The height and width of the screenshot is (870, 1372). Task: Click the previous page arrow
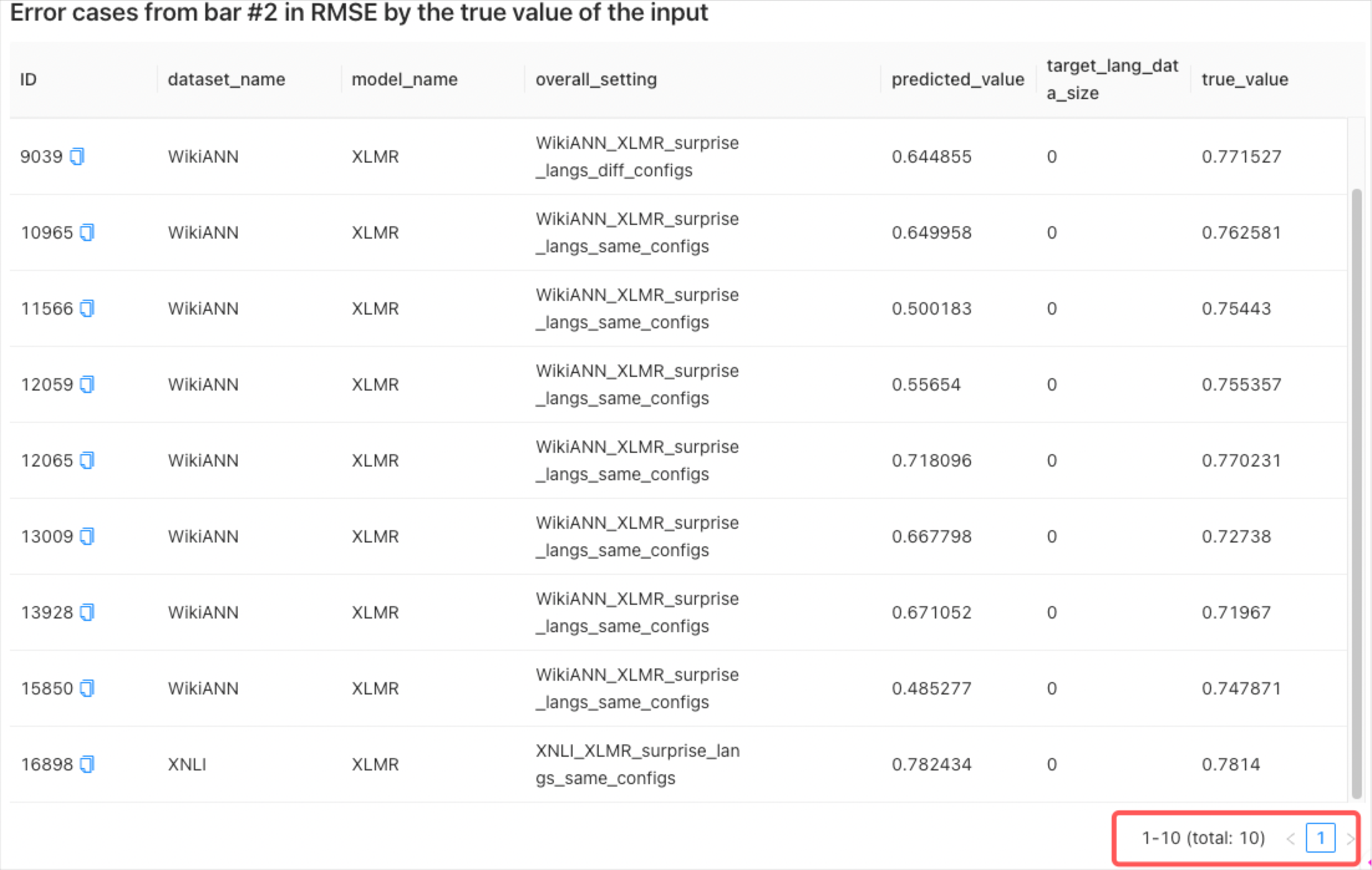click(1290, 838)
